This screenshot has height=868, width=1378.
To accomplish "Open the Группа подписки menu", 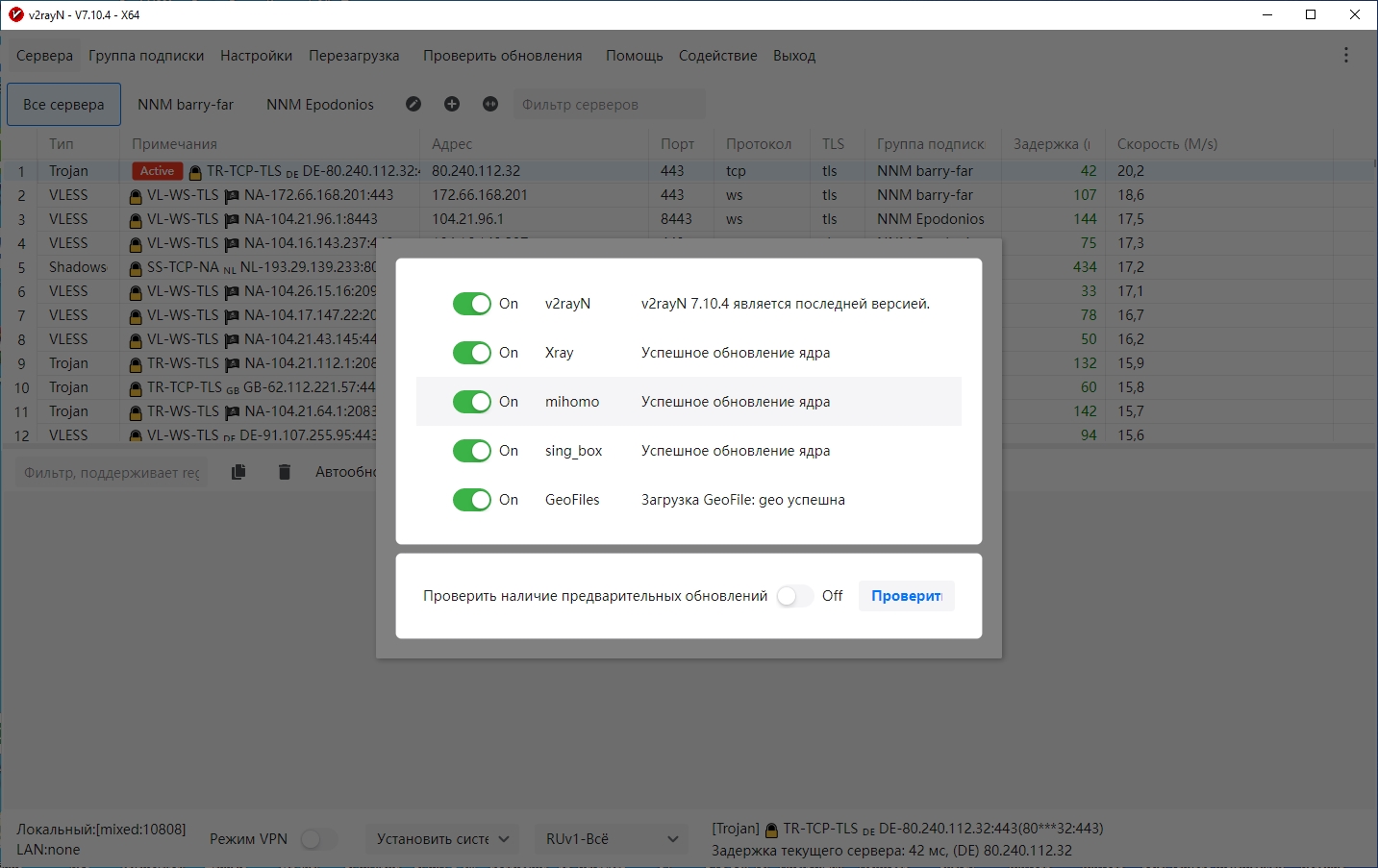I will (x=146, y=56).
